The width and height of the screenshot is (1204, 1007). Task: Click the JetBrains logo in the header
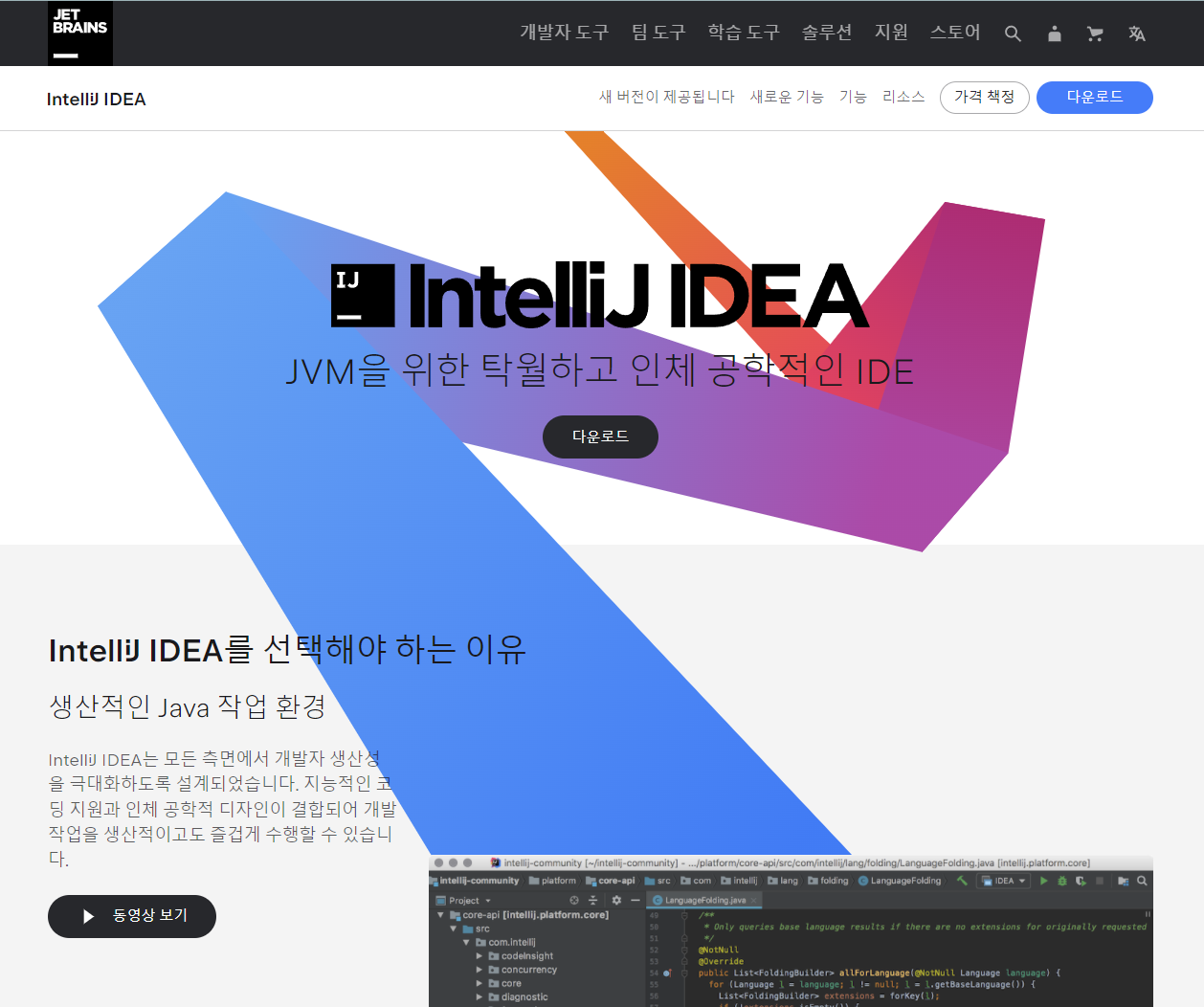80,34
